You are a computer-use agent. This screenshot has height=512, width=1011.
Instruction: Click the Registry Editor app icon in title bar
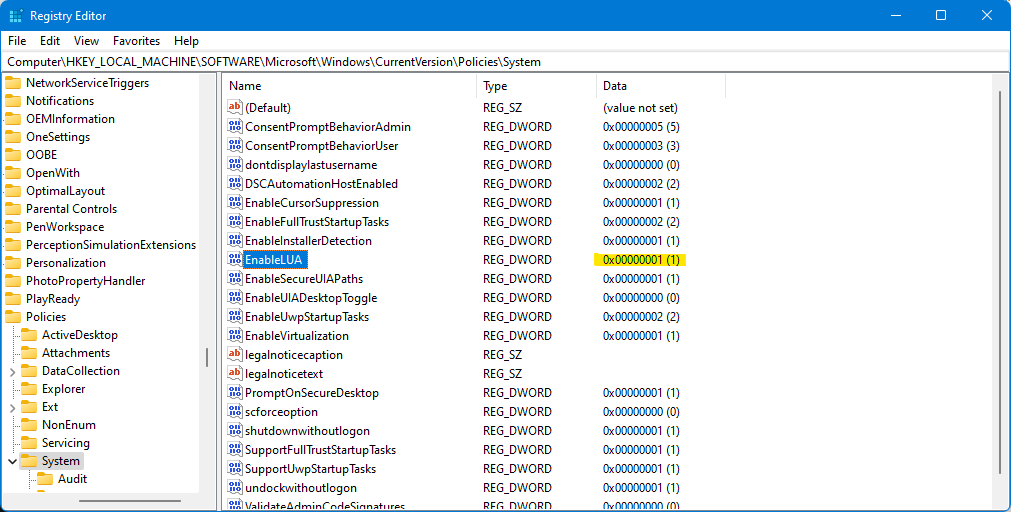(17, 16)
